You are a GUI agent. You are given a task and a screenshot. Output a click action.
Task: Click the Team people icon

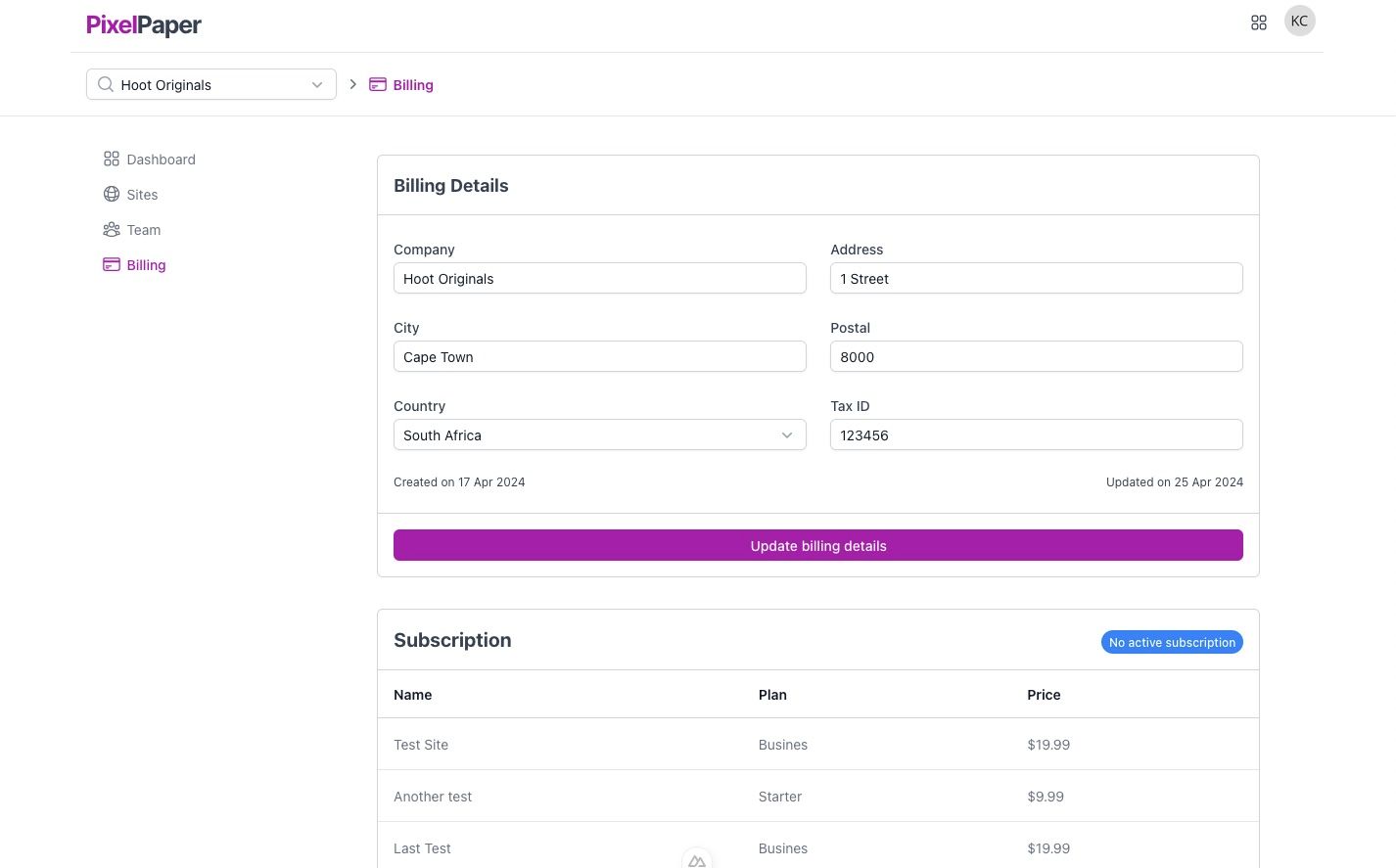click(112, 229)
